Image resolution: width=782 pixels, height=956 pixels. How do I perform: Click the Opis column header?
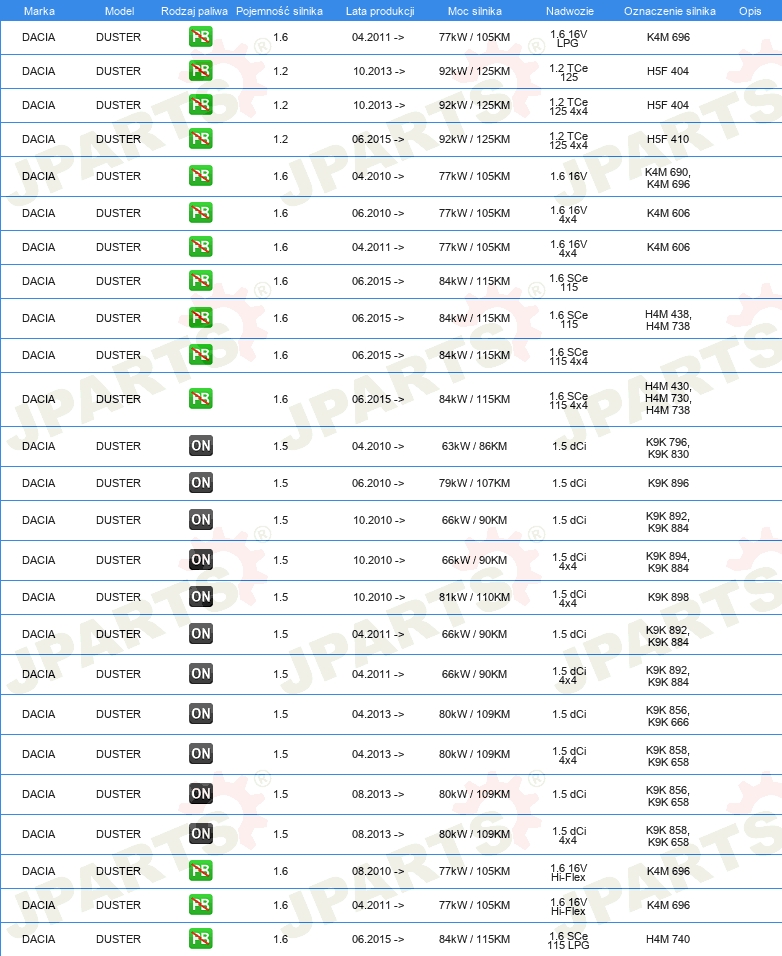[x=750, y=11]
